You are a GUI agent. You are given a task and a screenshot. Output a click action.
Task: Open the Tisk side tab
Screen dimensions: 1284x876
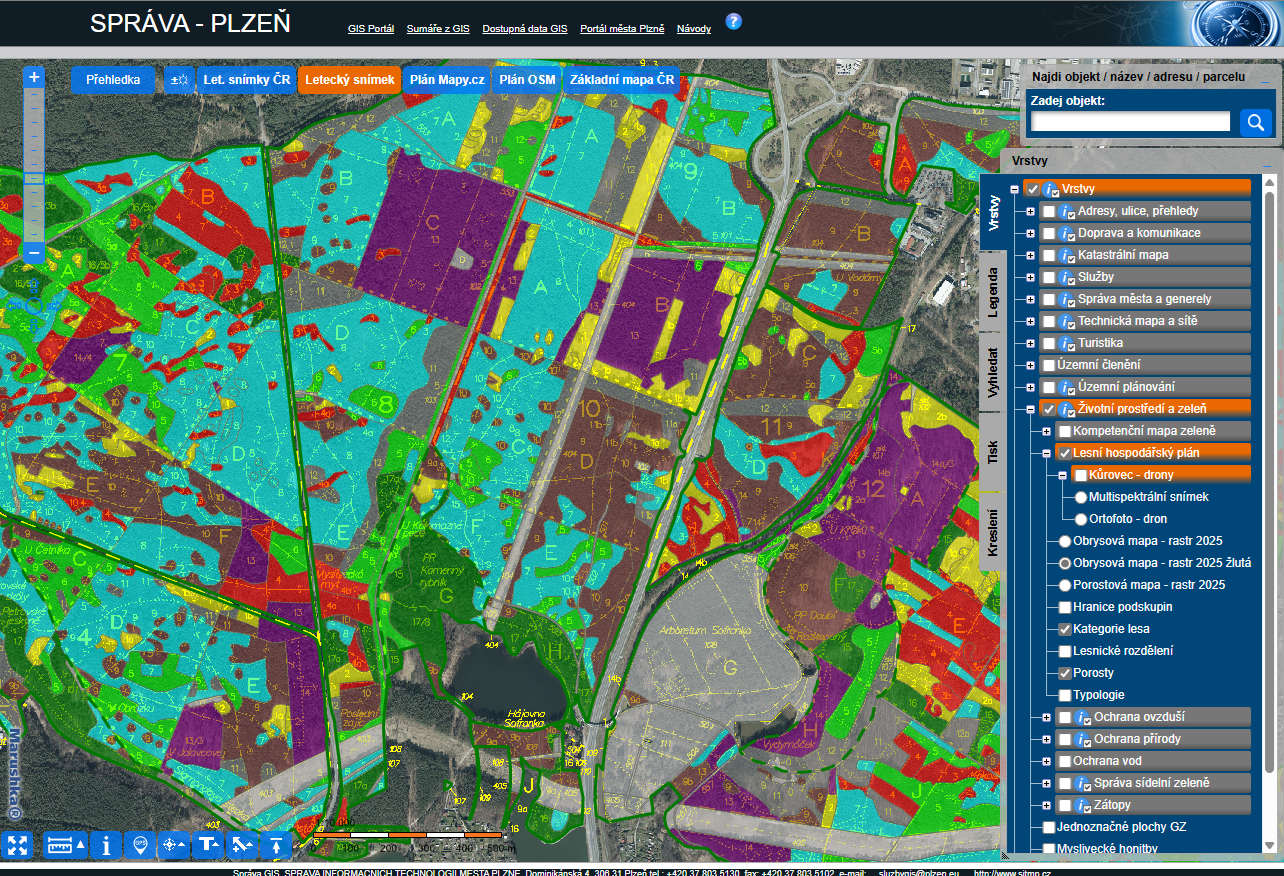coord(993,452)
